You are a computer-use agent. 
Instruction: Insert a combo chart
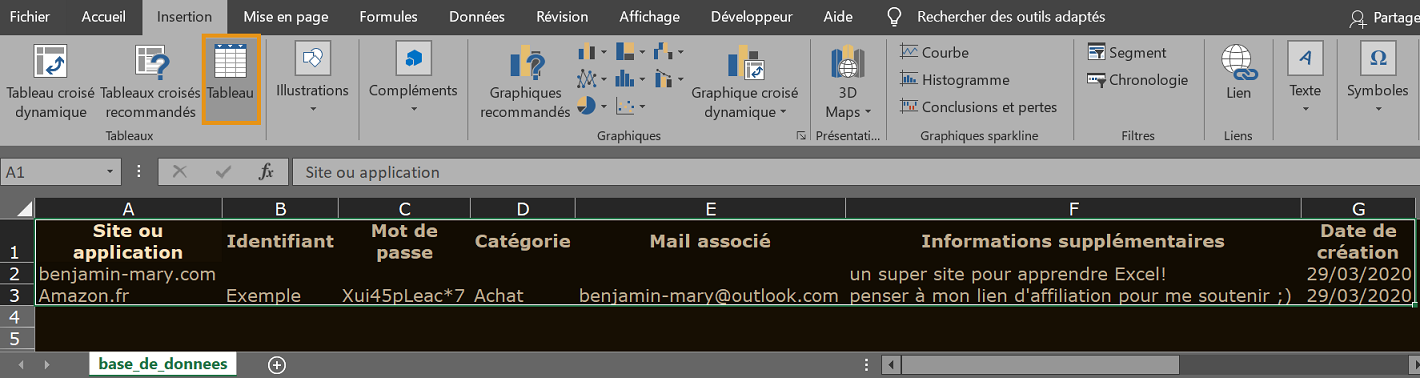pyautogui.click(x=664, y=78)
